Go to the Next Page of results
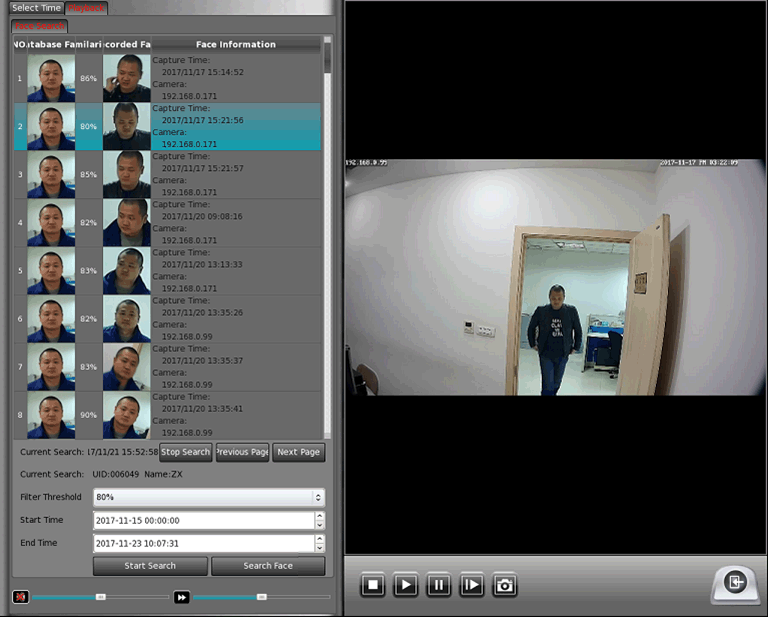 click(299, 452)
